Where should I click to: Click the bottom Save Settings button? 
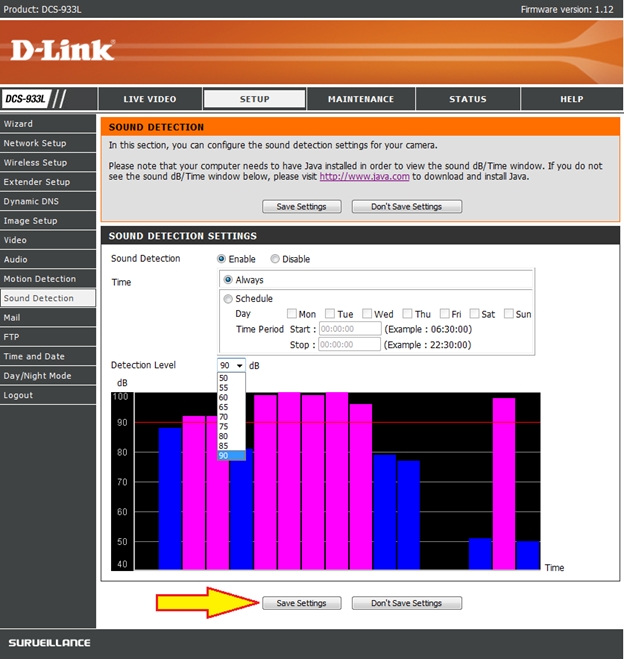click(x=301, y=603)
